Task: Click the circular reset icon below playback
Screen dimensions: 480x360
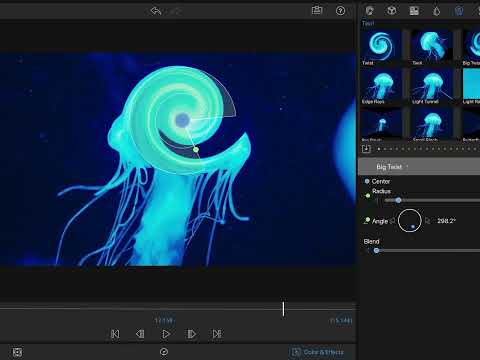Action: pos(164,352)
